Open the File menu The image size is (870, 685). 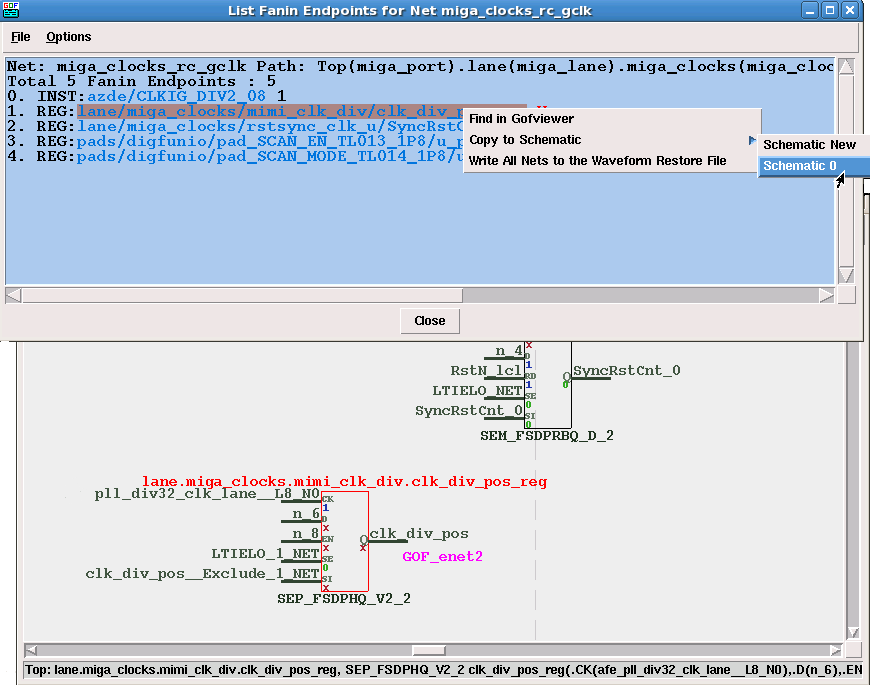tap(20, 37)
